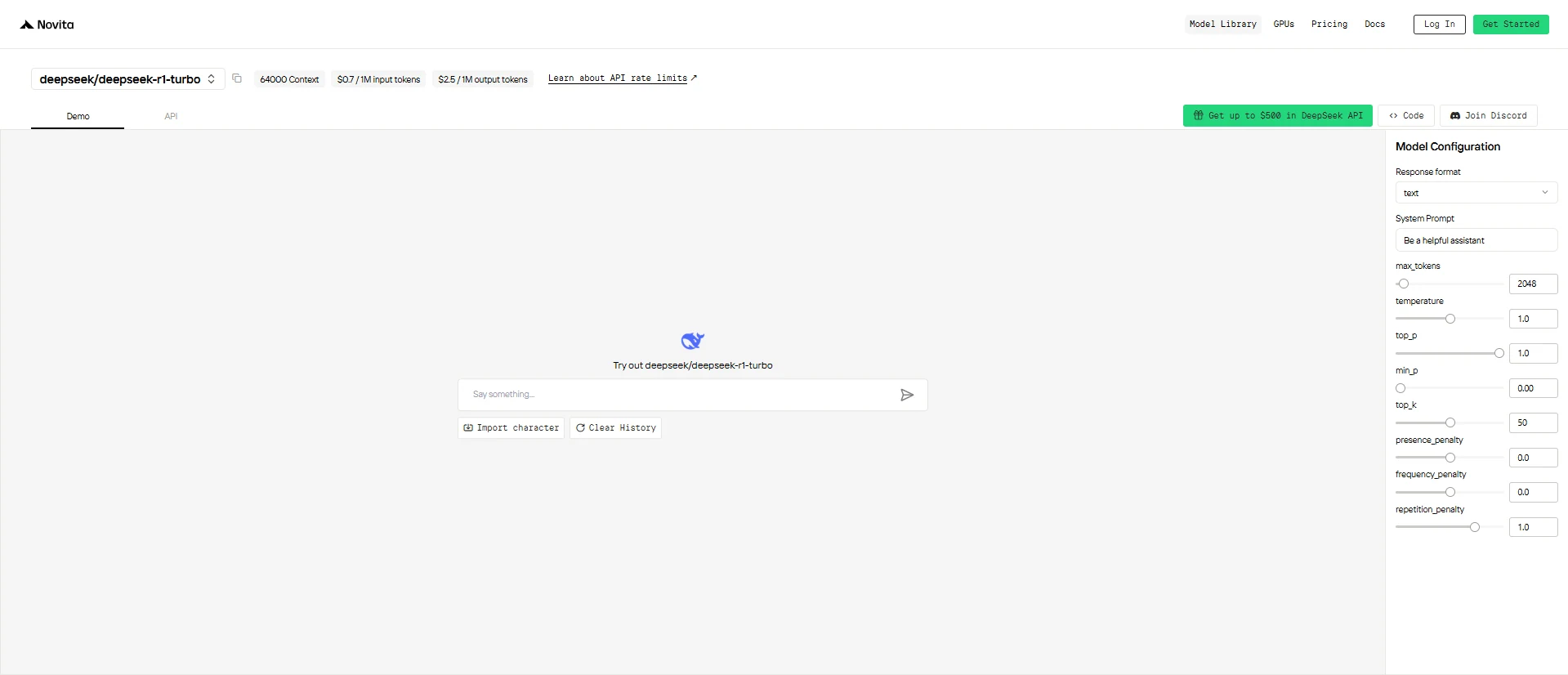Click the Clear History button
The height and width of the screenshot is (675, 1568).
[615, 428]
